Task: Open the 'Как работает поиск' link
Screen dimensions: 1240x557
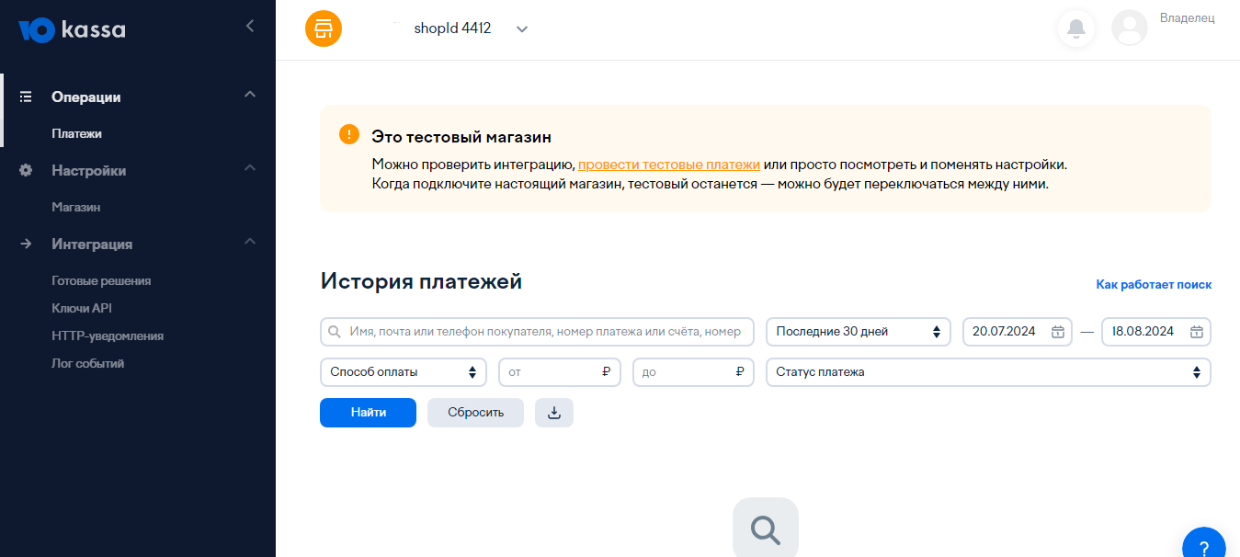Action: coord(1154,285)
